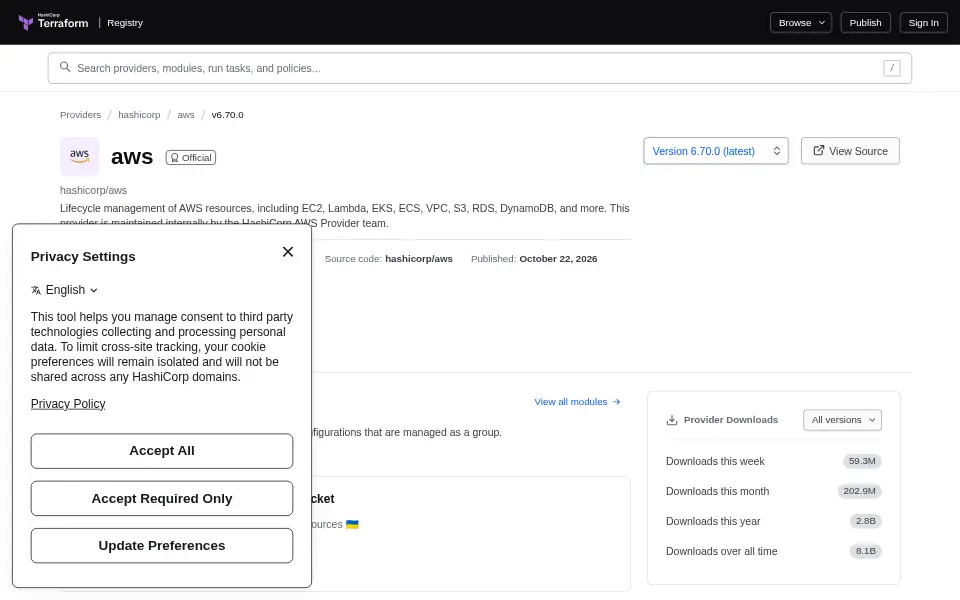Click the Ukraine flag emoji

tap(352, 525)
